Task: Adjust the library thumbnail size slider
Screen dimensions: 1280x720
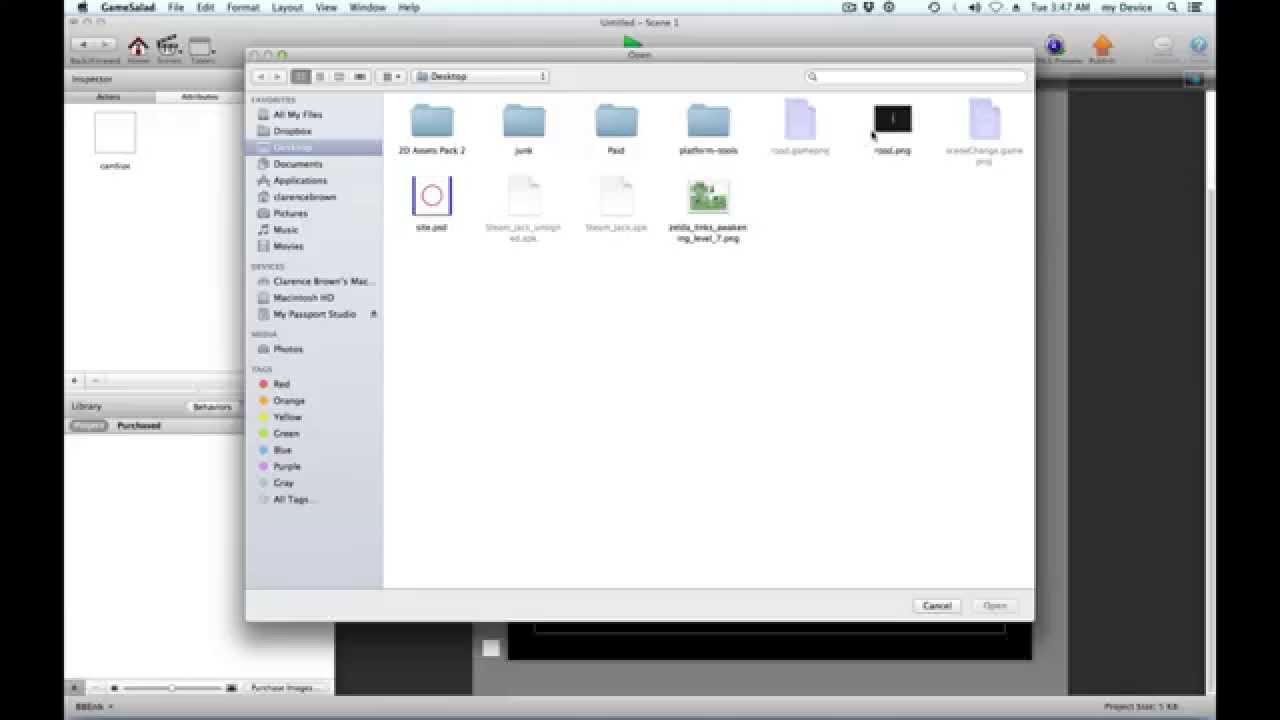Action: [x=172, y=688]
